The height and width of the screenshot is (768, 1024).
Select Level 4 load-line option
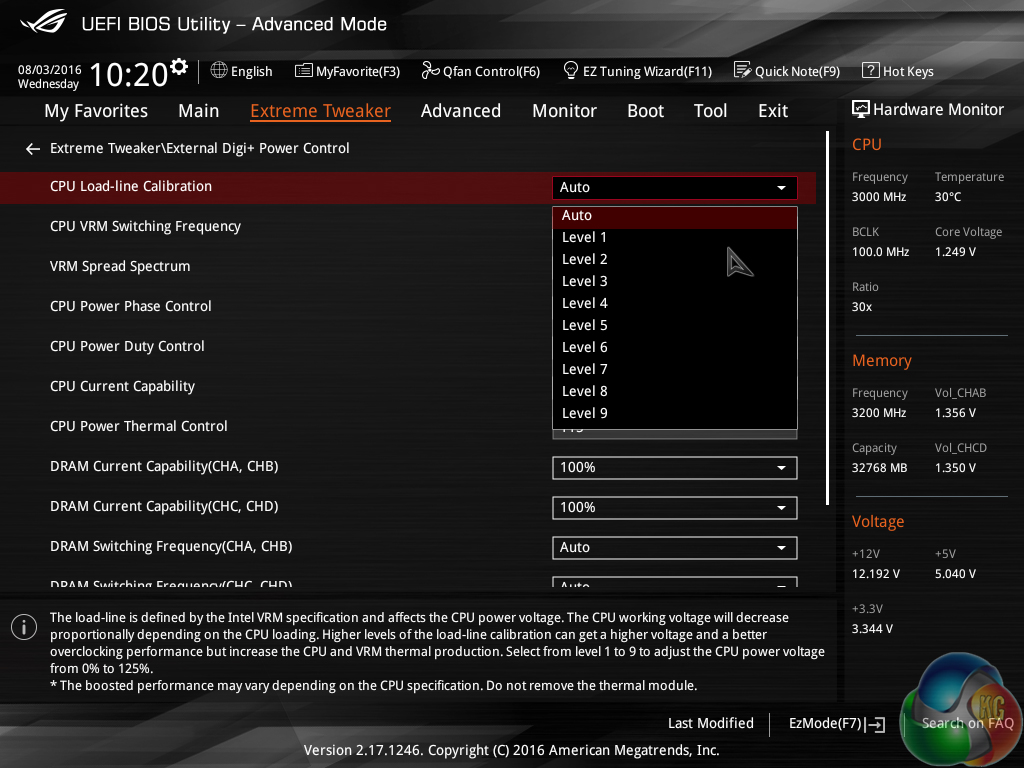[675, 304]
